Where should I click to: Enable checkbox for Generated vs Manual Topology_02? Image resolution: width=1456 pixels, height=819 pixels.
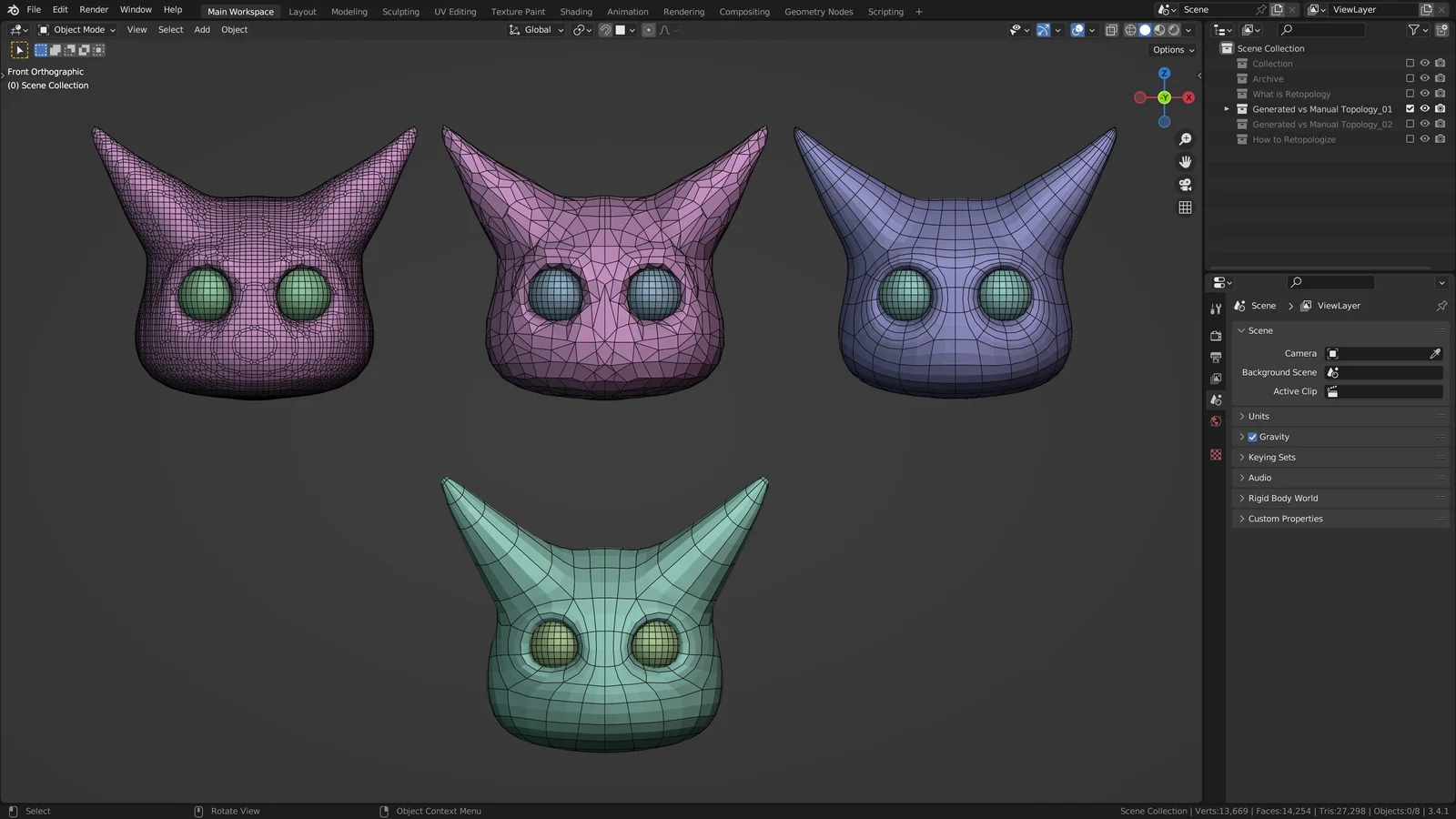pyautogui.click(x=1410, y=124)
